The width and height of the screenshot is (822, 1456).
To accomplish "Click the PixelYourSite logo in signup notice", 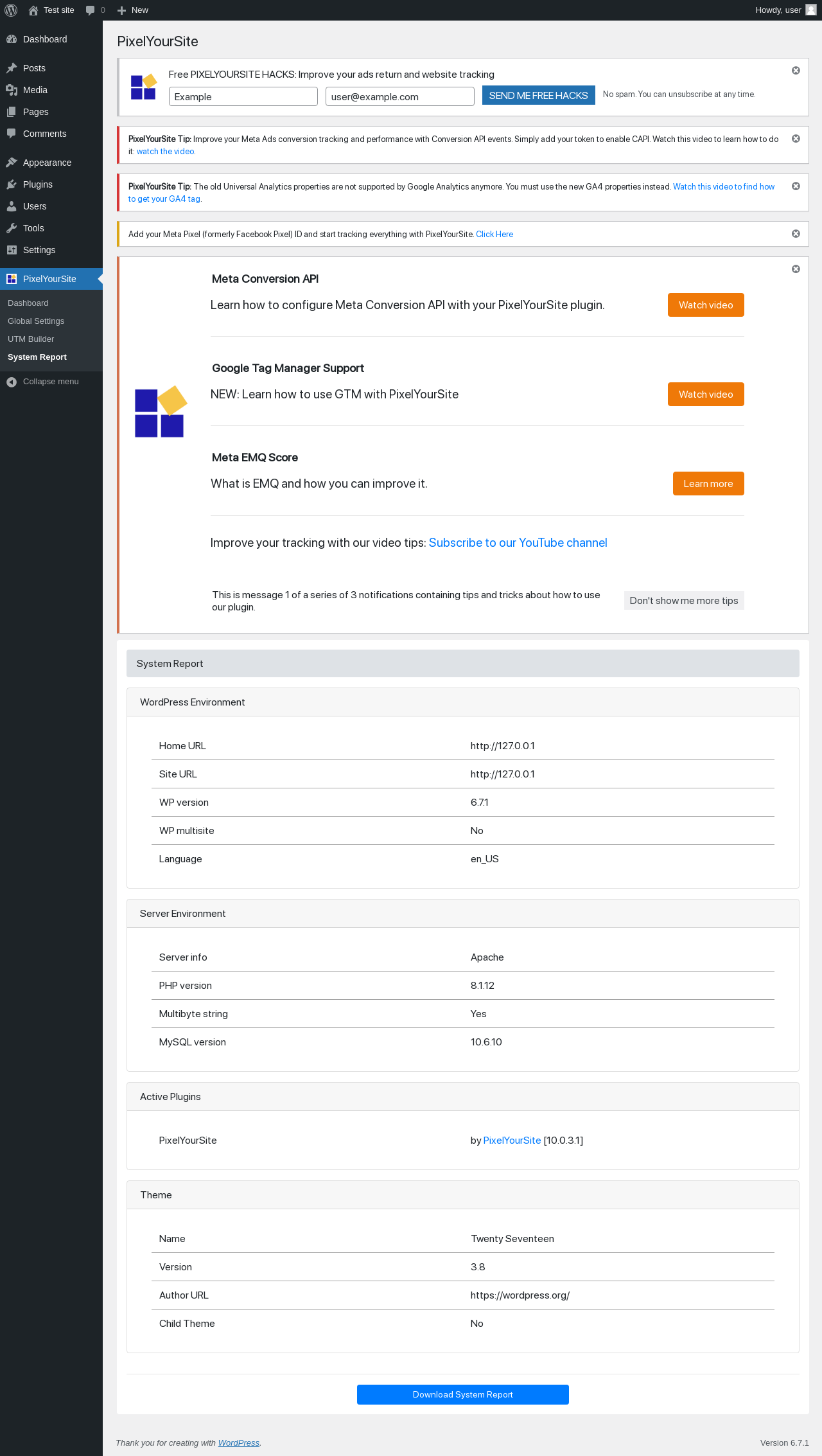I will 144,87.
